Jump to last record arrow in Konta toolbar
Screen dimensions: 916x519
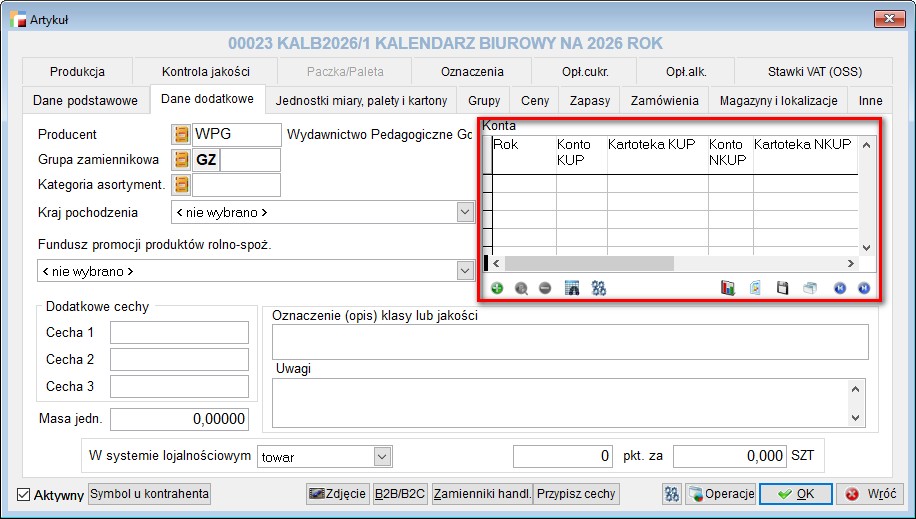864,288
